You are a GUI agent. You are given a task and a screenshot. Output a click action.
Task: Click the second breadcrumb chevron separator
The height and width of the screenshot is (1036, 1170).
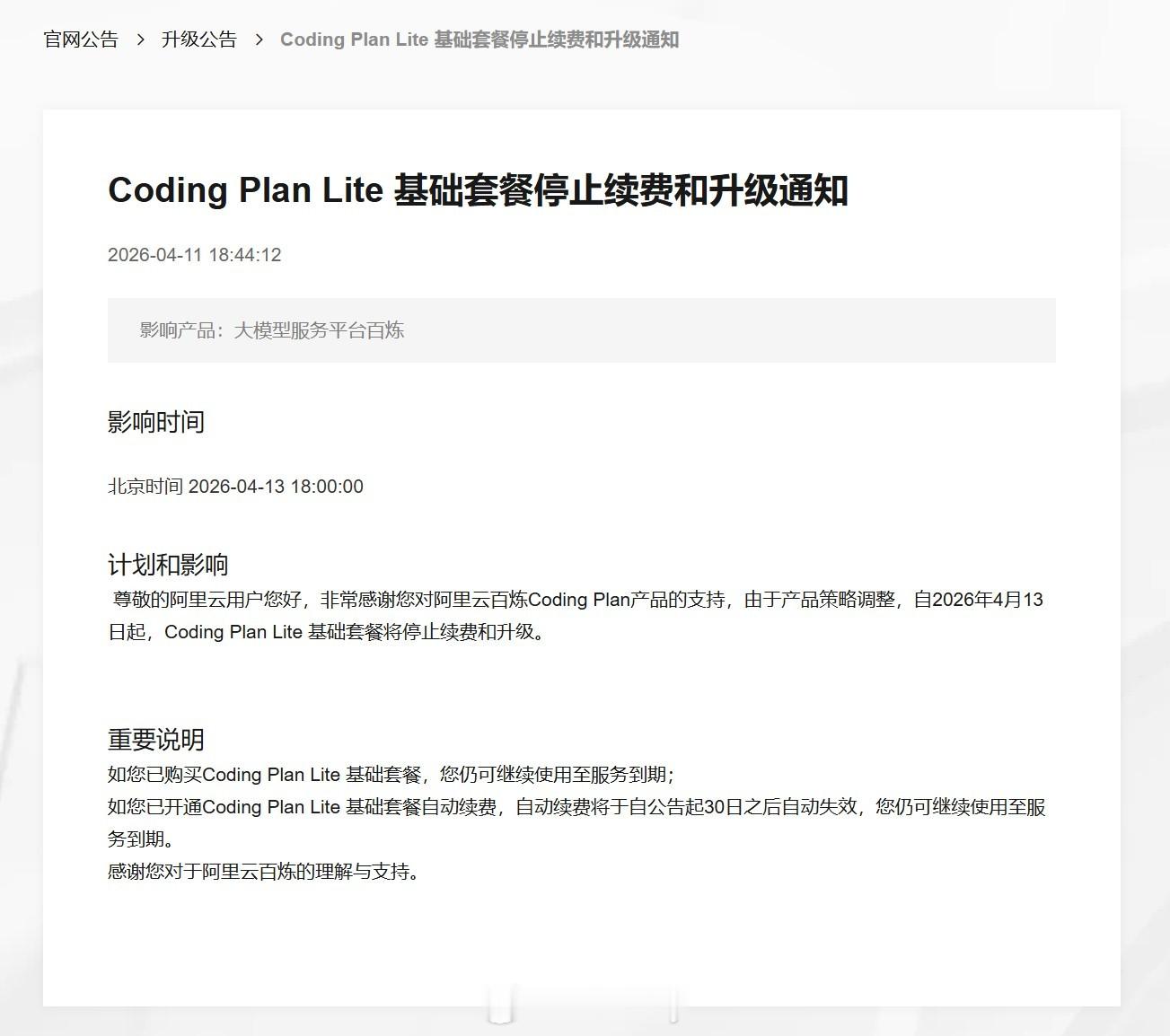click(x=258, y=40)
